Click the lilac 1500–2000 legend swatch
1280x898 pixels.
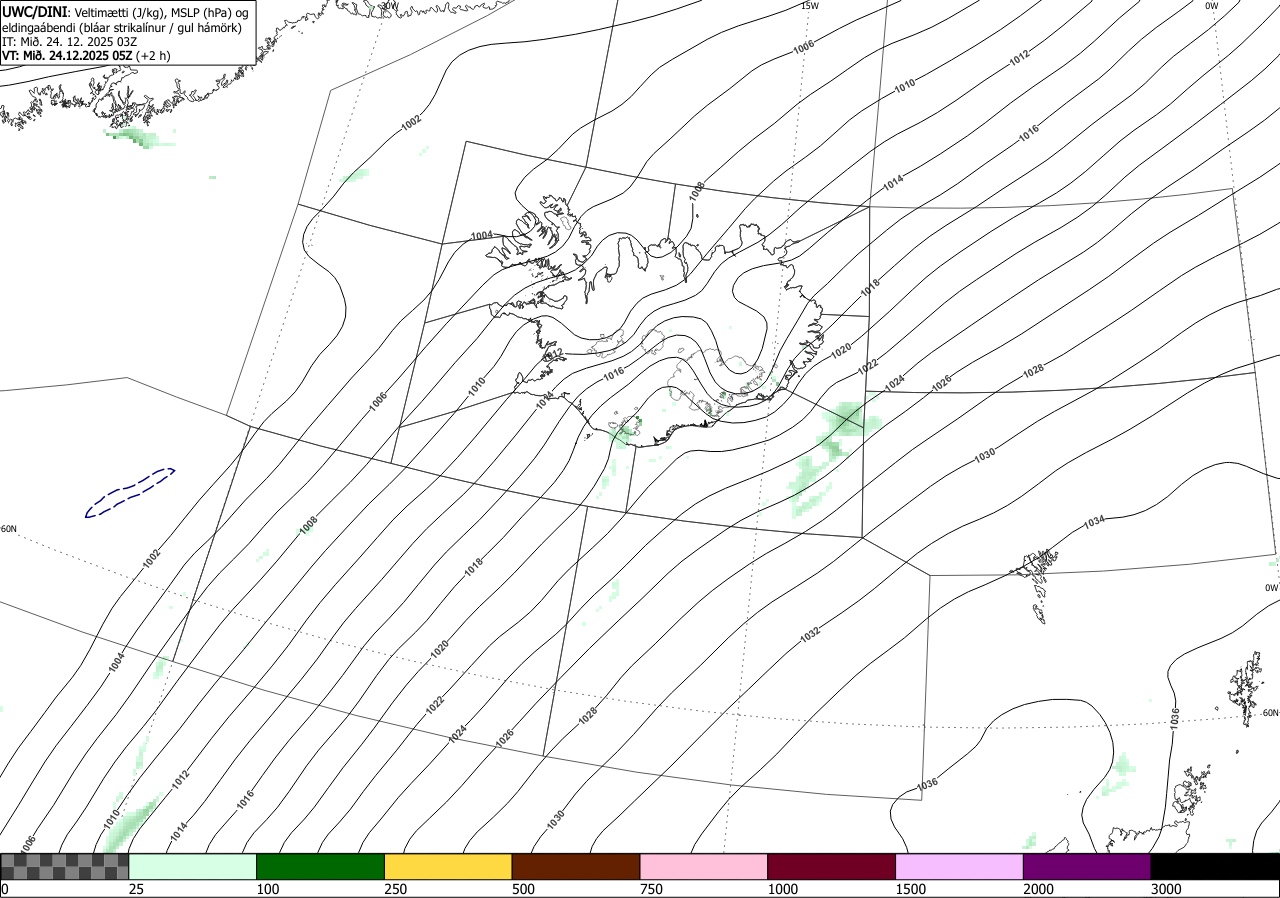pos(959,866)
